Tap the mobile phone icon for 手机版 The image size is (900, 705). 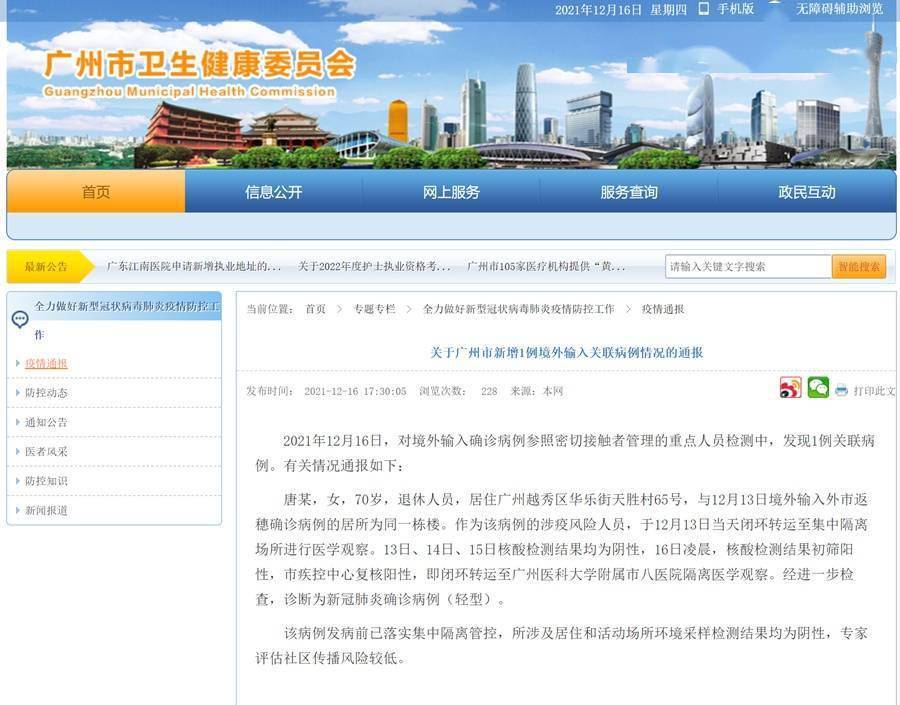tap(704, 9)
